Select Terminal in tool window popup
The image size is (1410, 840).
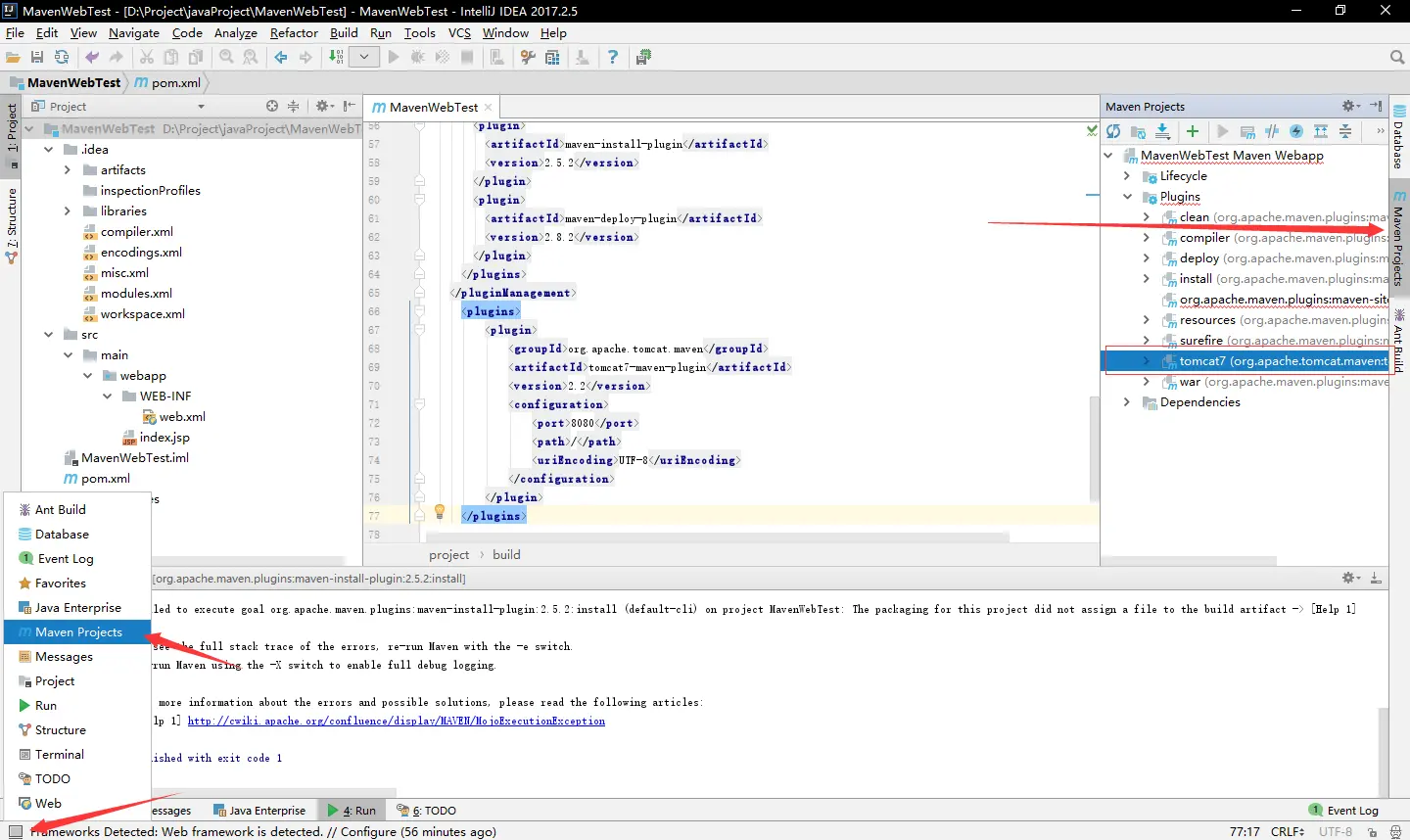coord(78,755)
